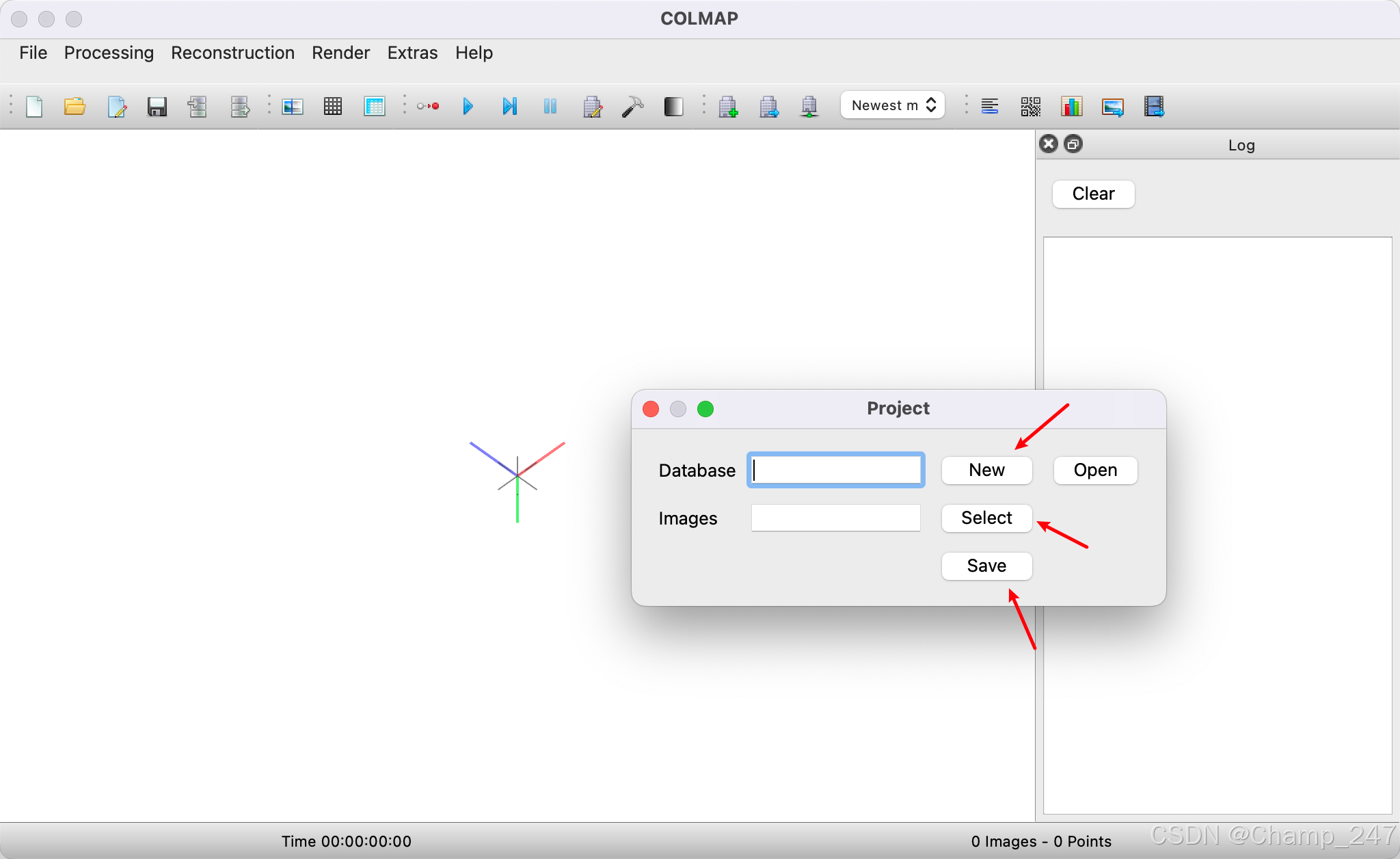Click the Bundle adjustment hammer icon
The height and width of the screenshot is (859, 1400).
pyautogui.click(x=632, y=107)
